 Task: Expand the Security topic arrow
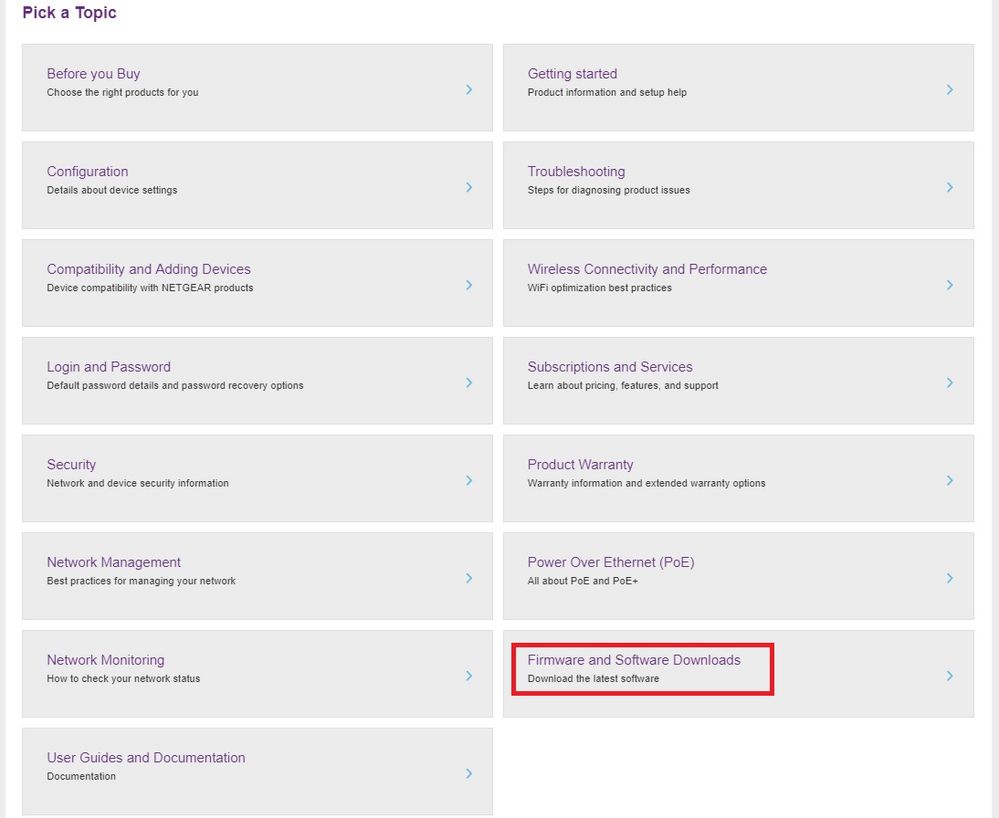click(x=468, y=480)
